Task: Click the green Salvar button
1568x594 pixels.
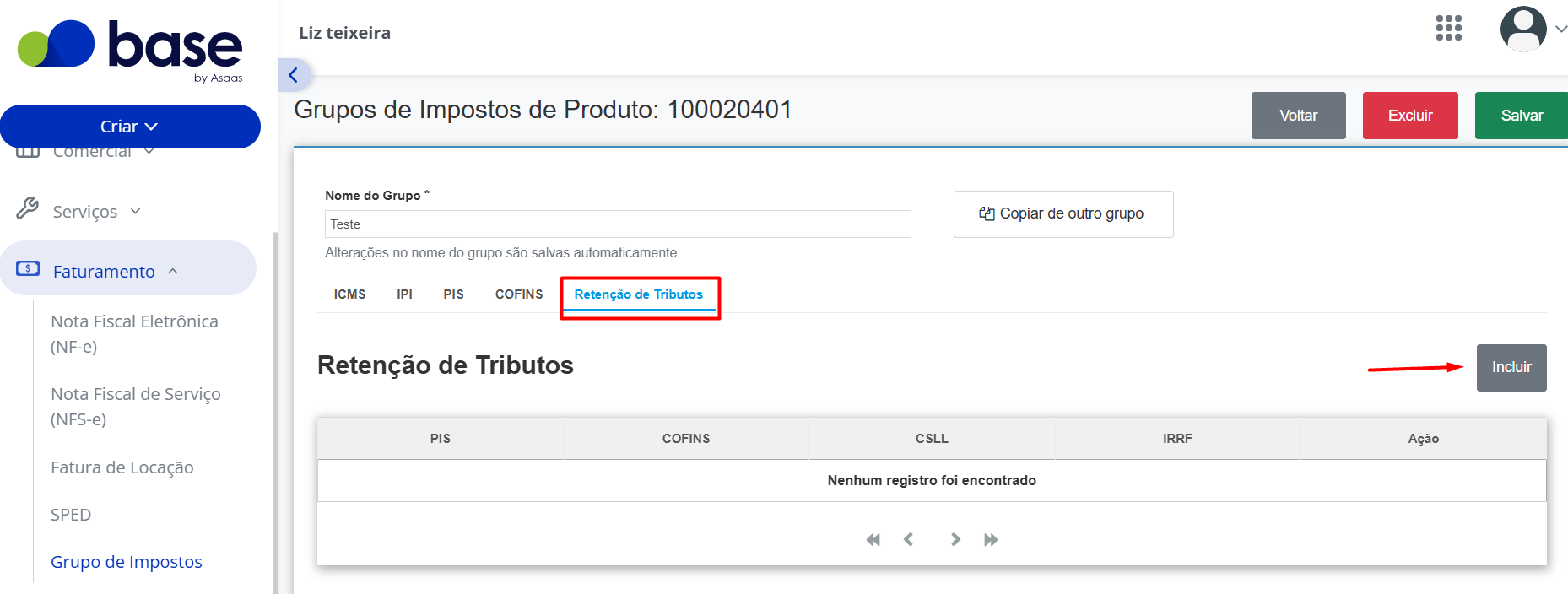Action: pyautogui.click(x=1522, y=116)
